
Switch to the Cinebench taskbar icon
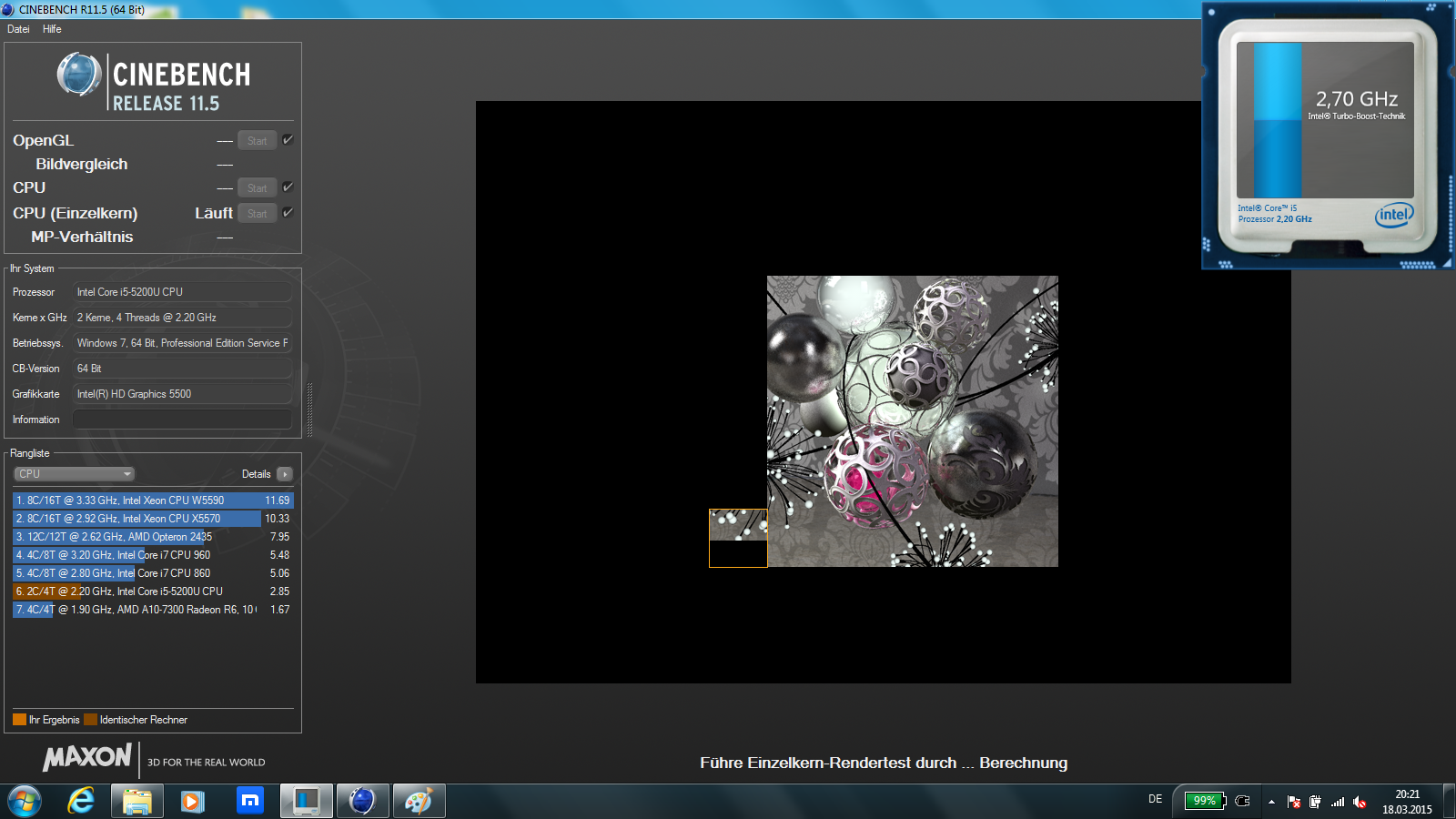(362, 802)
